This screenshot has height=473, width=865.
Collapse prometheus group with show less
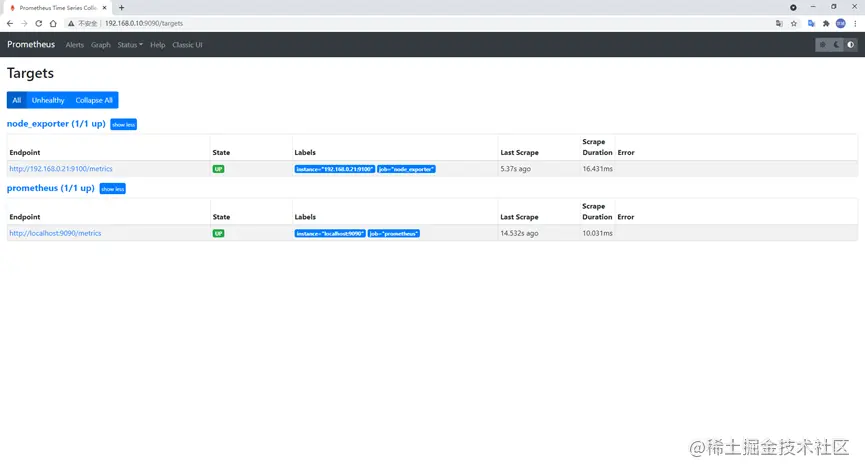point(113,189)
